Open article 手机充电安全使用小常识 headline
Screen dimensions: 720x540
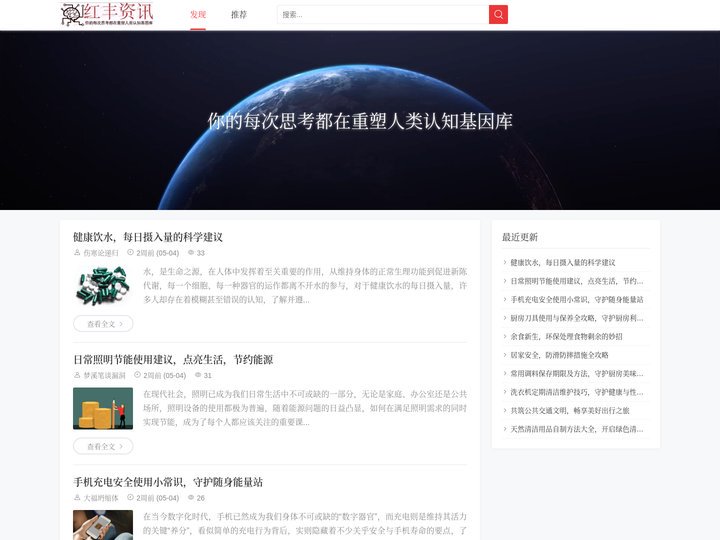pyautogui.click(x=168, y=482)
